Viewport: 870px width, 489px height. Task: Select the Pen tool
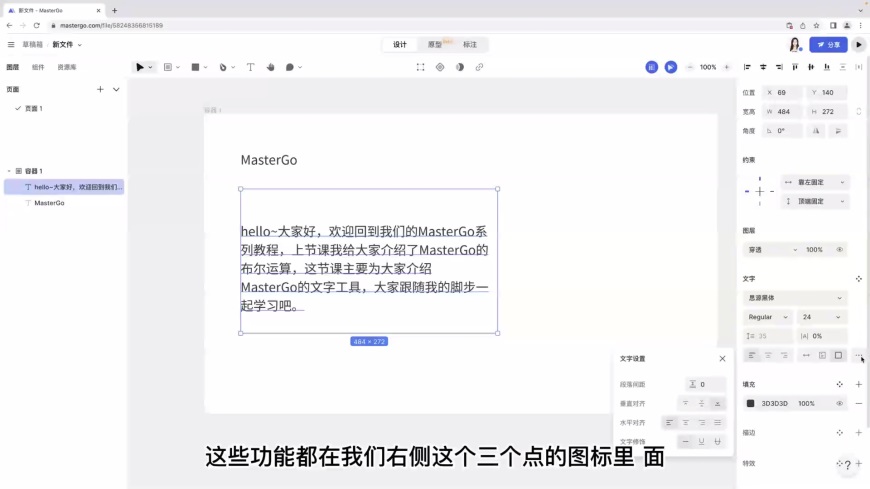[222, 67]
